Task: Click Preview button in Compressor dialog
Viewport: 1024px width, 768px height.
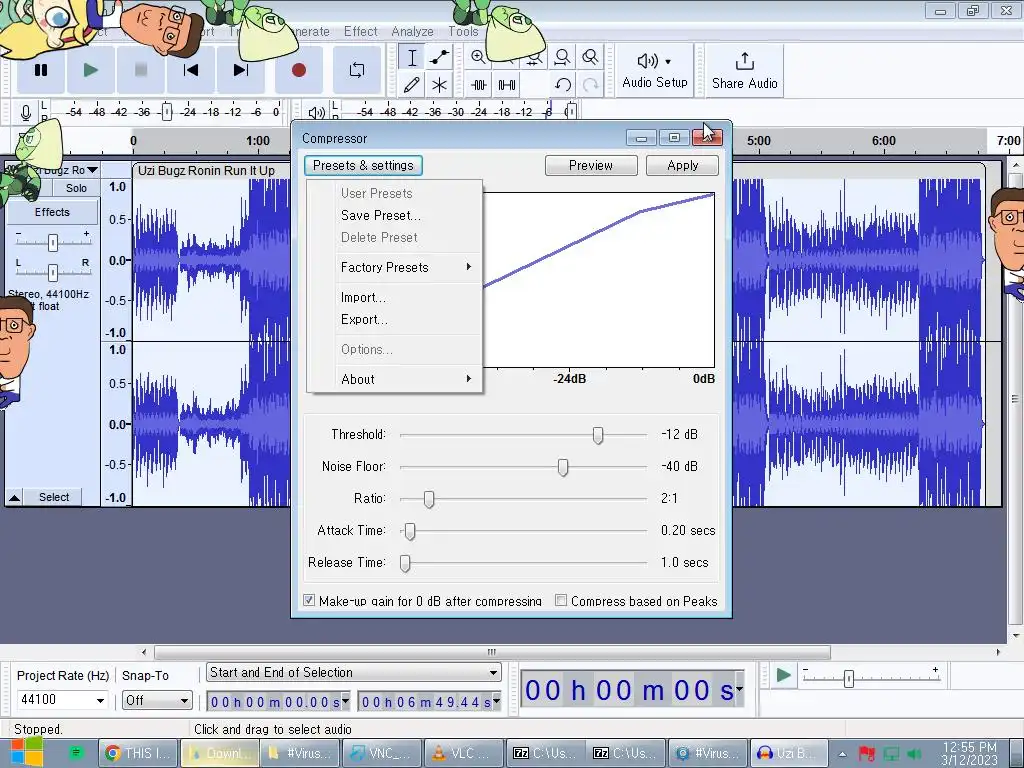Action: tap(591, 165)
